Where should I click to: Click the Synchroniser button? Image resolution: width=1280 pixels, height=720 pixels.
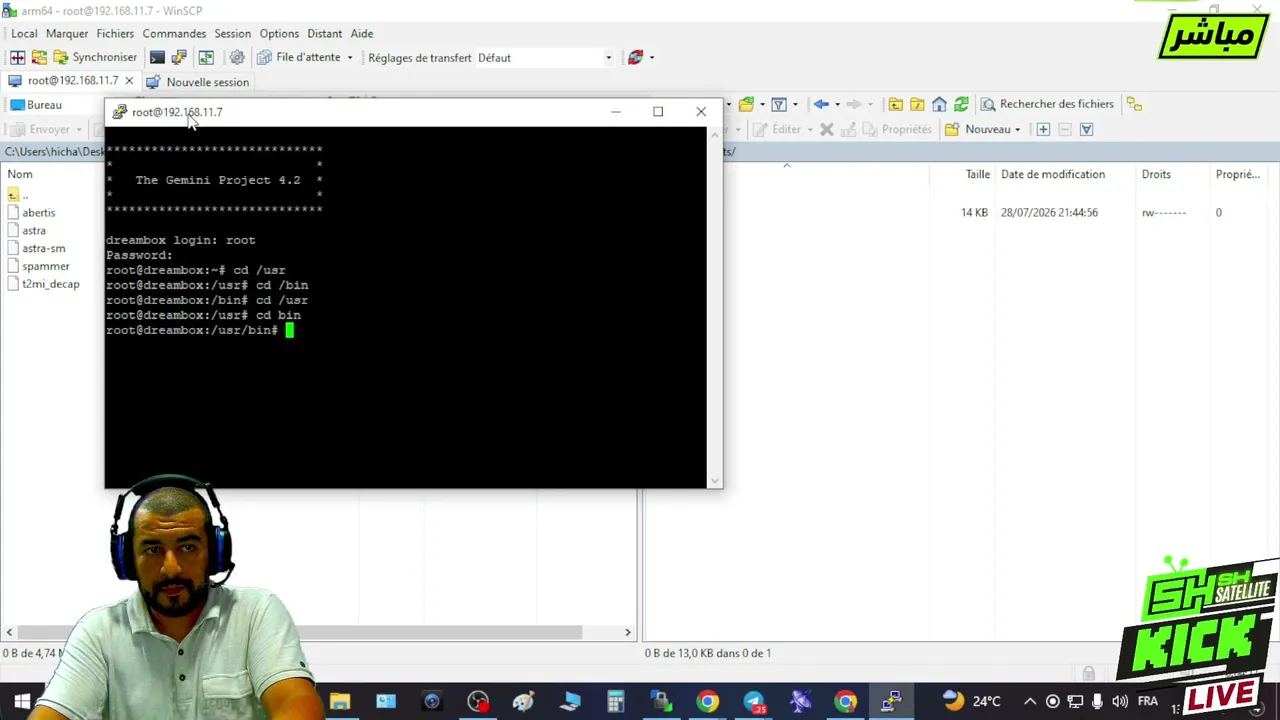pos(95,58)
